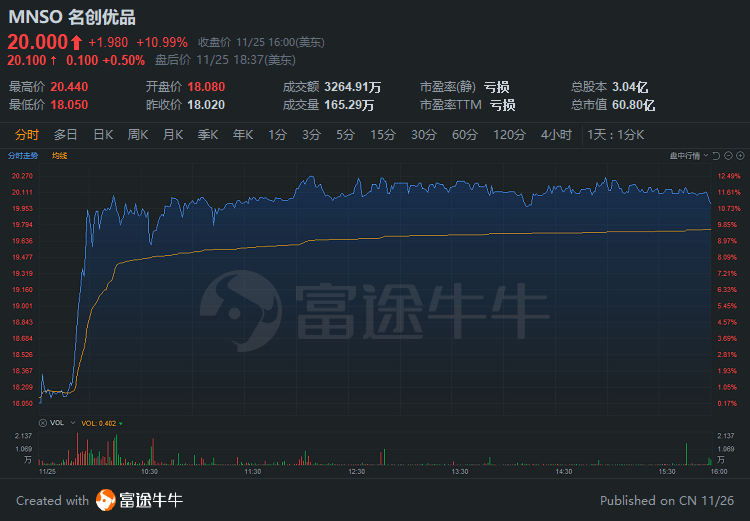Screen dimensions: 750x521
Task: Select the 5分 interval tab
Action: (345, 135)
